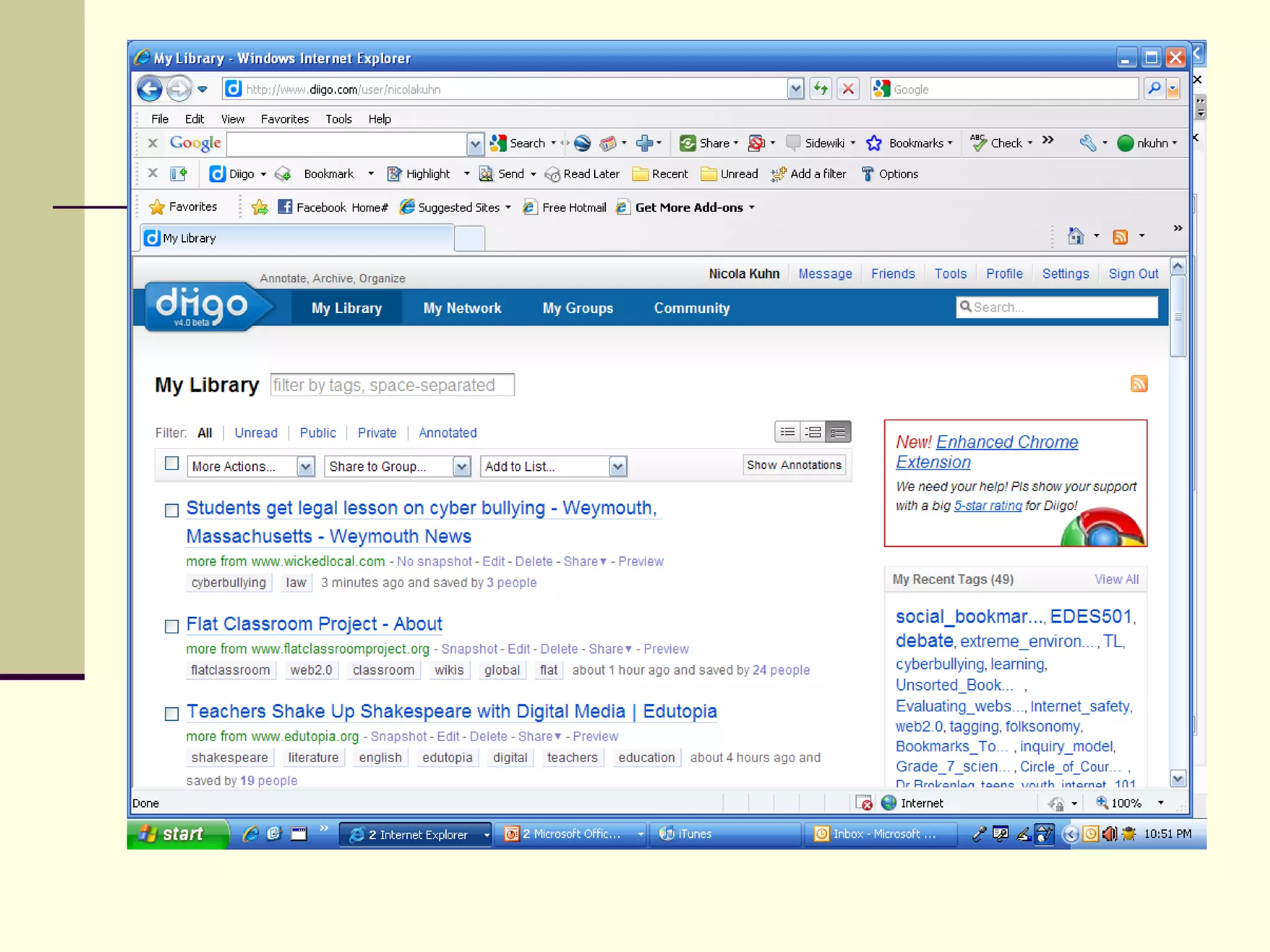
Task: Click the IE Home icon
Action: (1075, 236)
